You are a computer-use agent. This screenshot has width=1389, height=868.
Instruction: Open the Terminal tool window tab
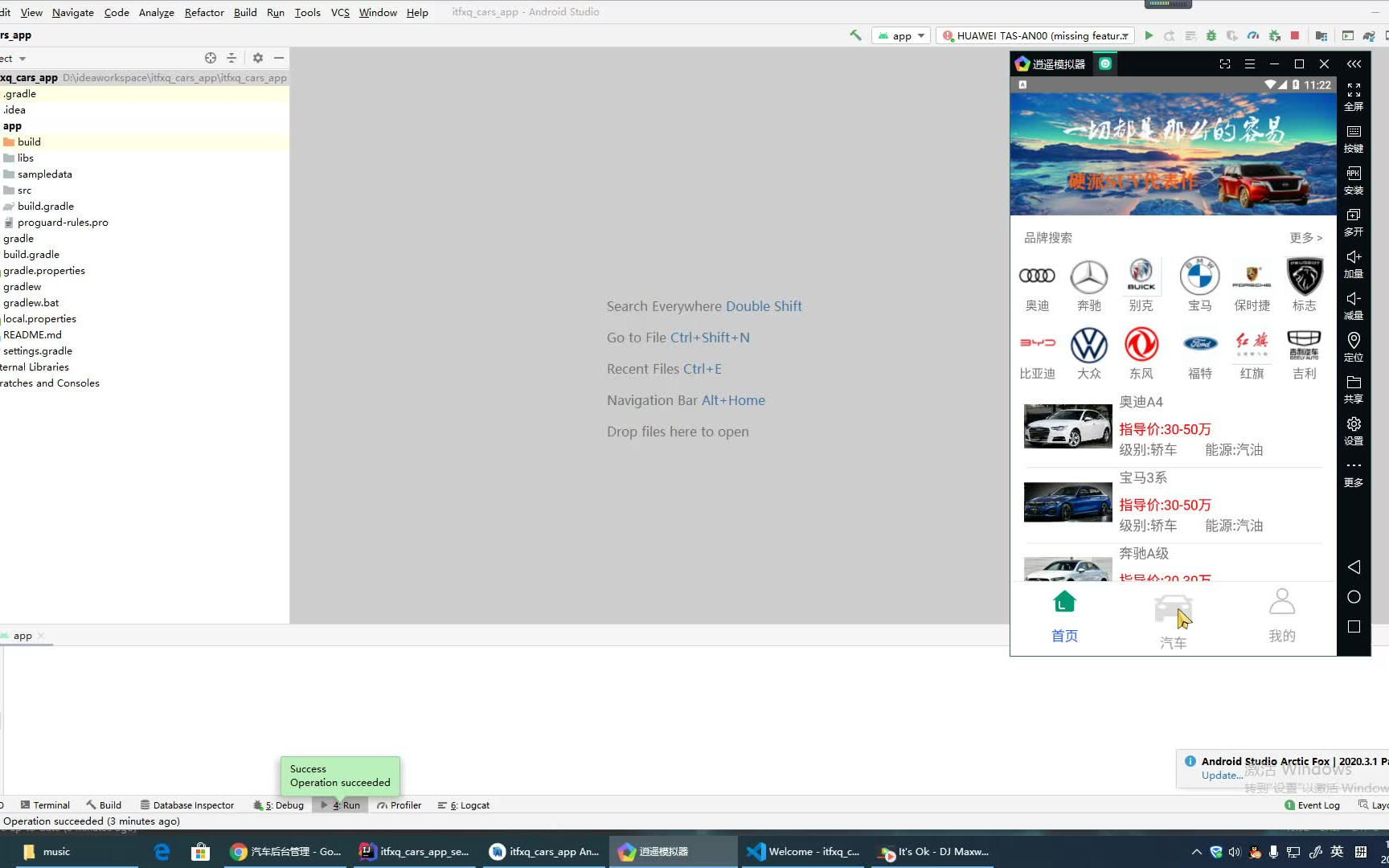tap(45, 805)
